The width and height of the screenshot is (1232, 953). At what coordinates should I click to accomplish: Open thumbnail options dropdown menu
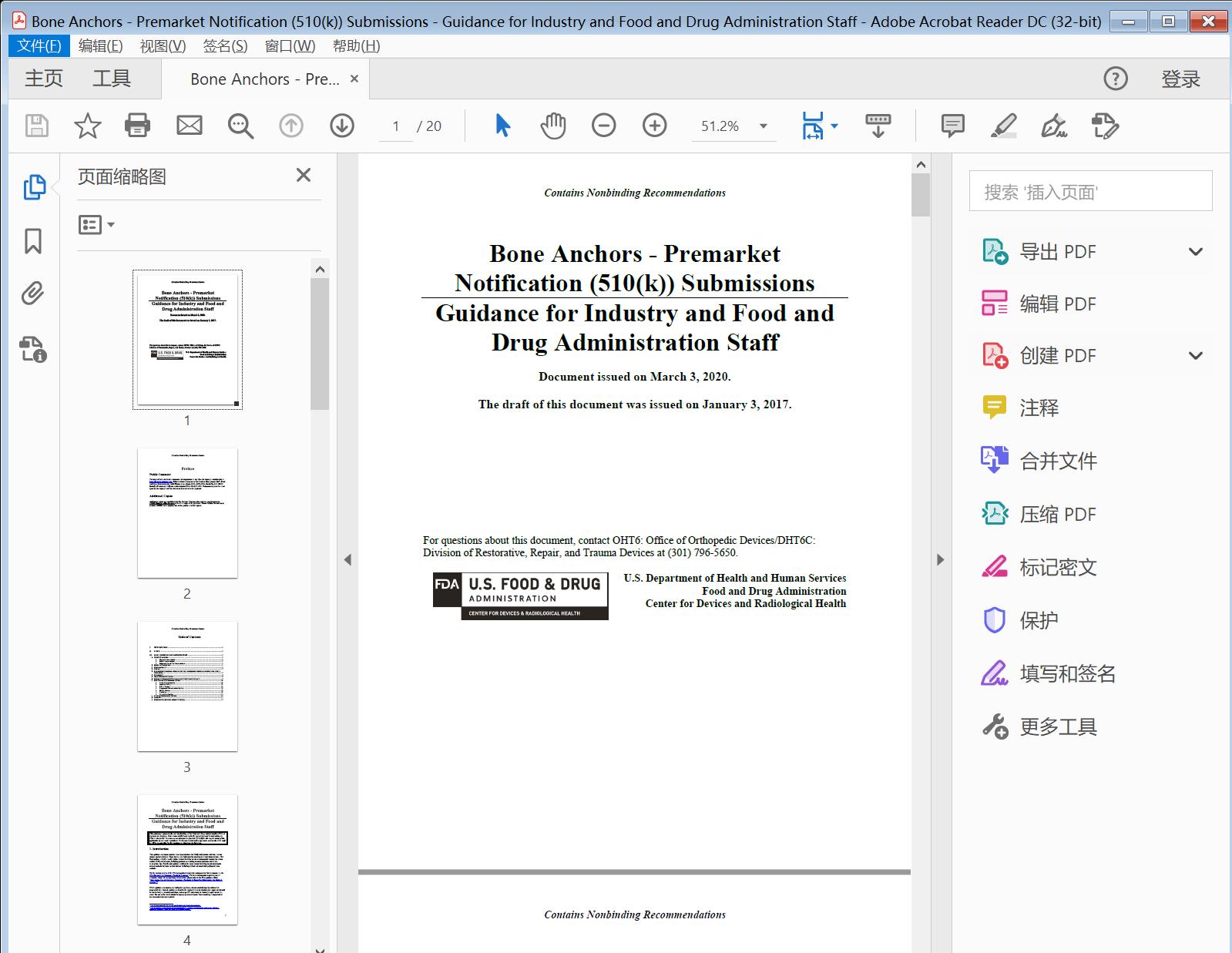(97, 225)
